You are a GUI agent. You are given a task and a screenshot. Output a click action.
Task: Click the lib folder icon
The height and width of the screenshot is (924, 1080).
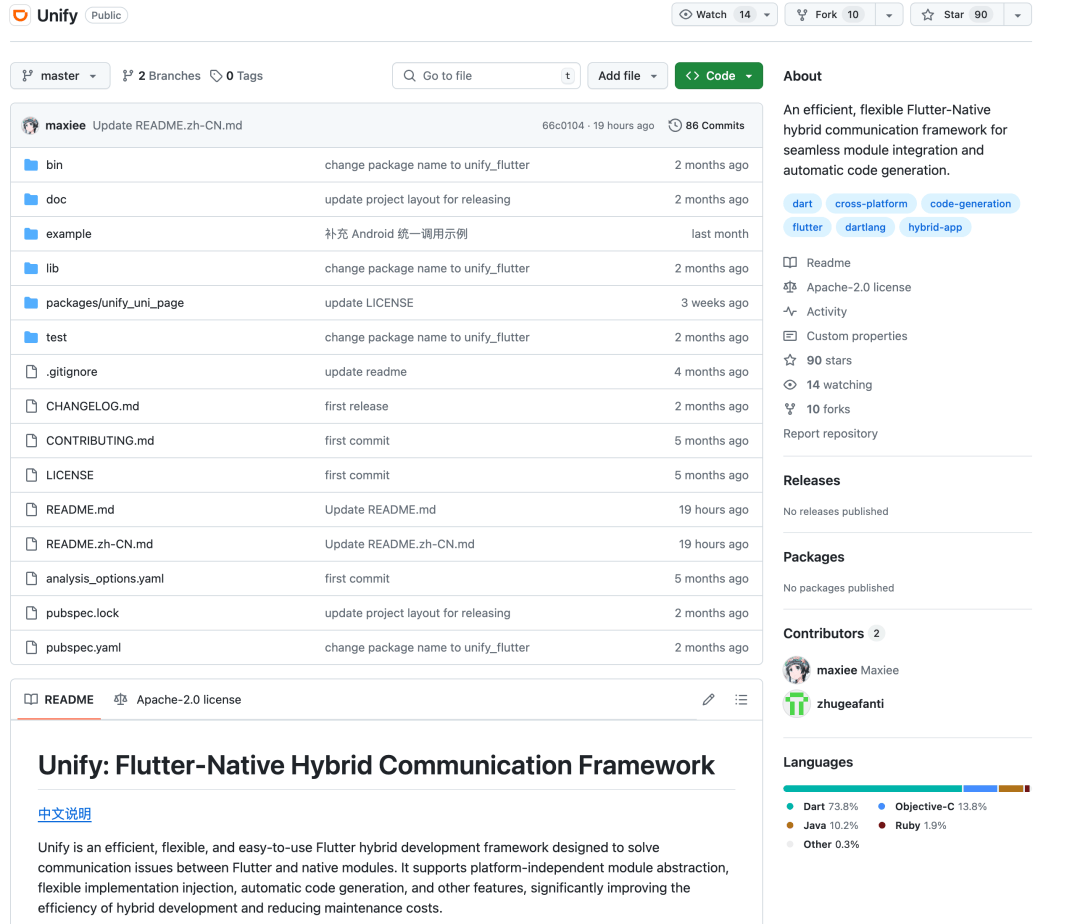pos(31,268)
